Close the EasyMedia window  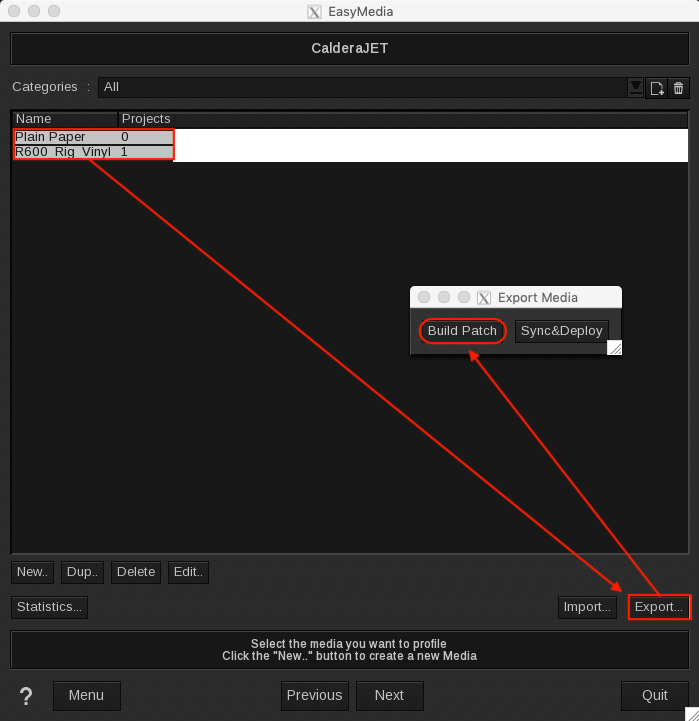coord(14,11)
